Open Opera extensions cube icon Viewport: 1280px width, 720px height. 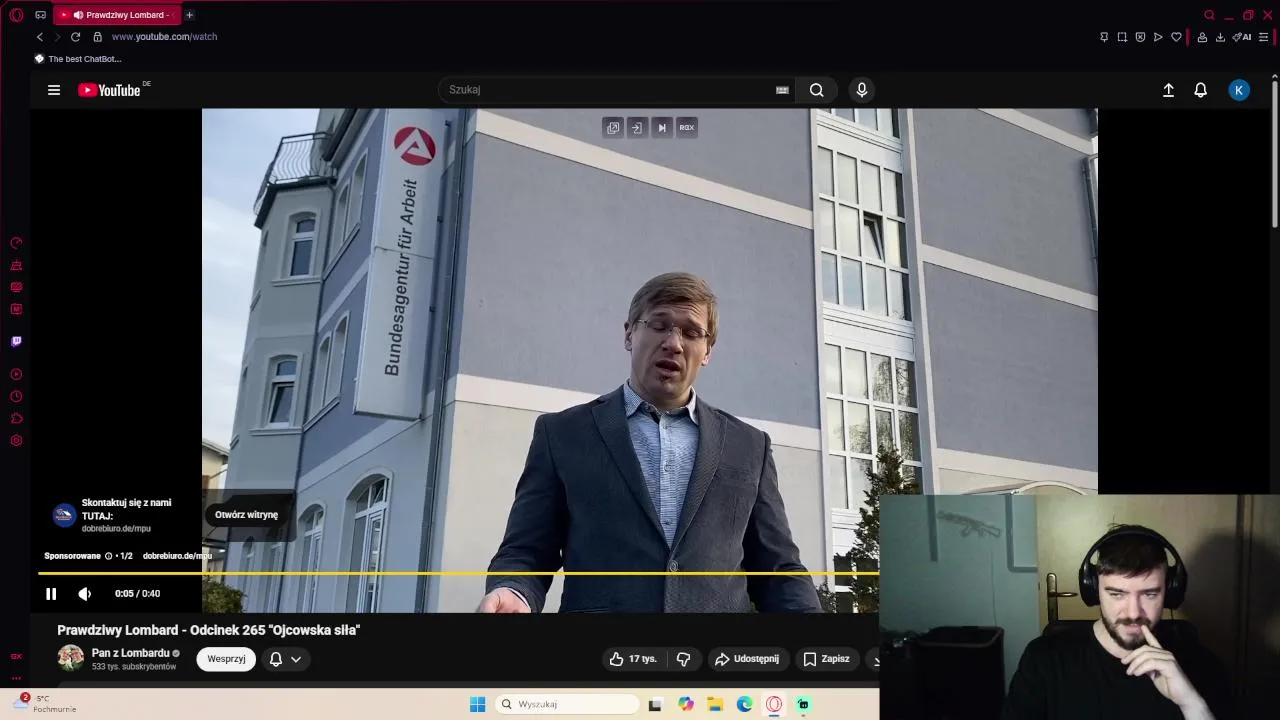click(x=1202, y=37)
